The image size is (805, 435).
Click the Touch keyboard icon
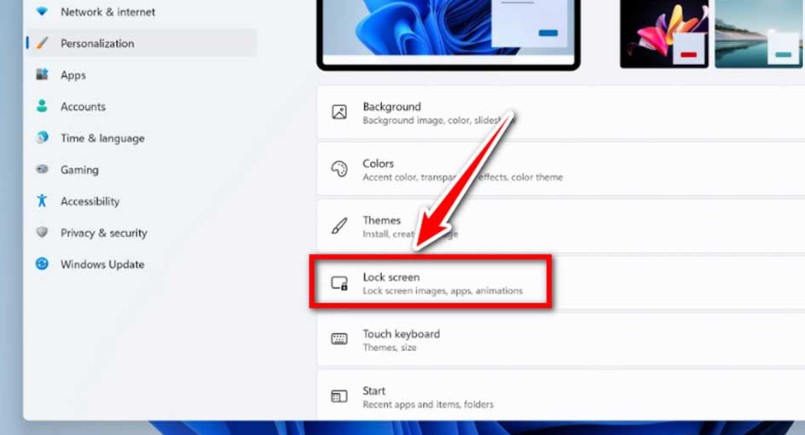339,340
